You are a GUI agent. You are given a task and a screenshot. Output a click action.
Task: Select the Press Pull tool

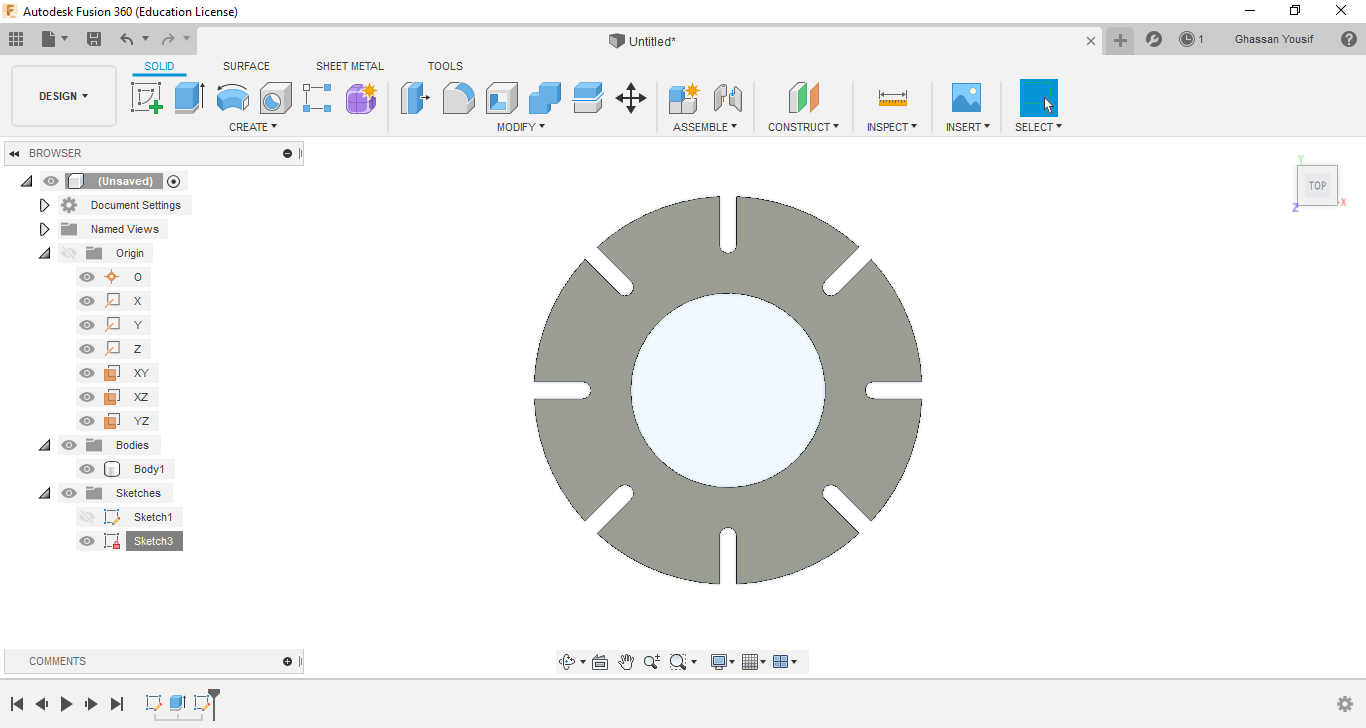pos(415,98)
